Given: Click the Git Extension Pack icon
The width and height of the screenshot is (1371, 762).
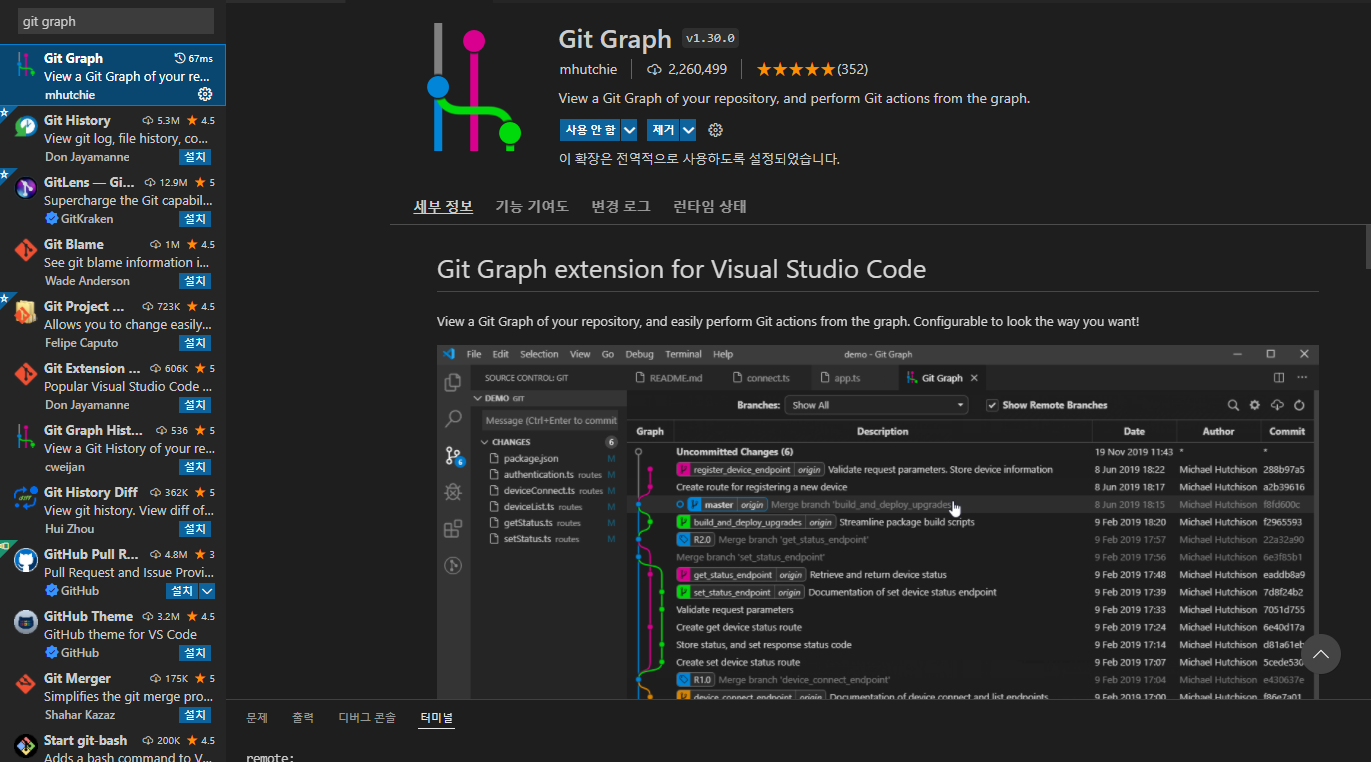Looking at the screenshot, I should [x=26, y=376].
